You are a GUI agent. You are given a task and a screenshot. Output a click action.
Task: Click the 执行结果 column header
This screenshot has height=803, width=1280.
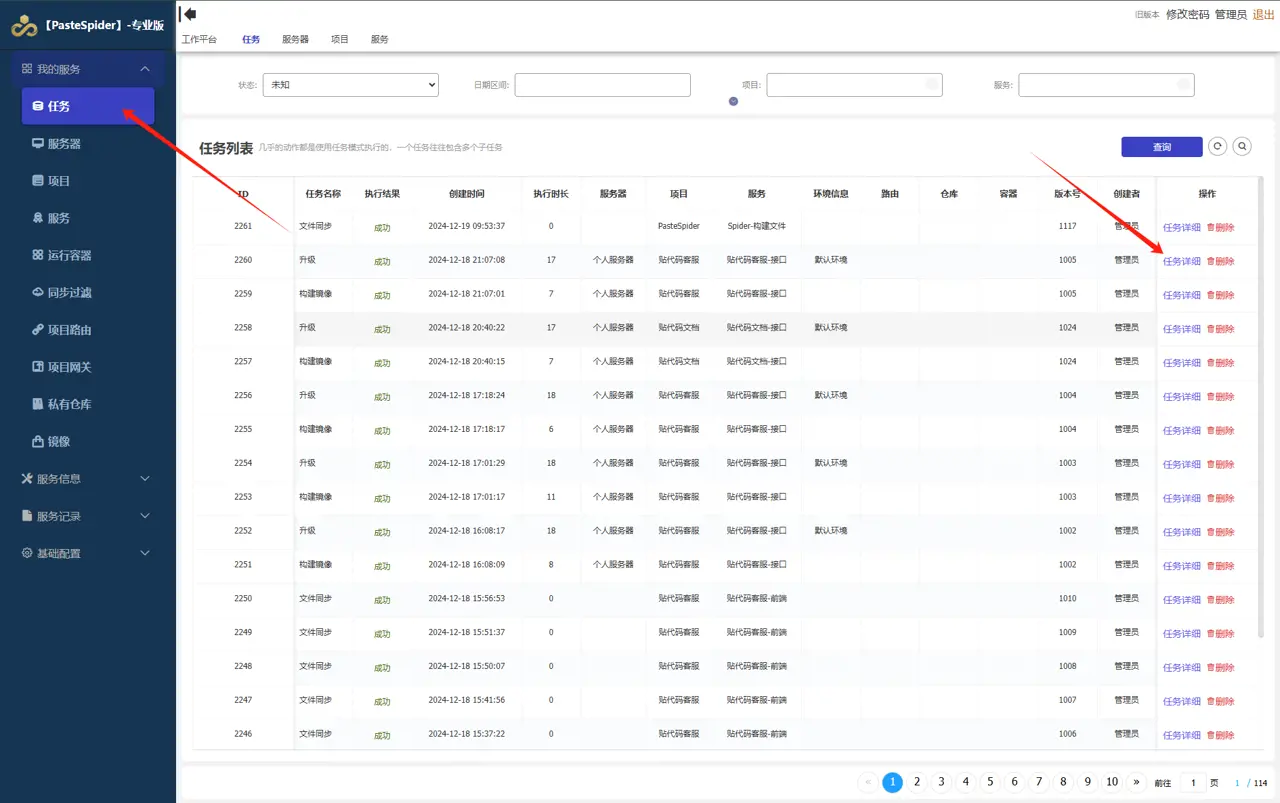(382, 194)
